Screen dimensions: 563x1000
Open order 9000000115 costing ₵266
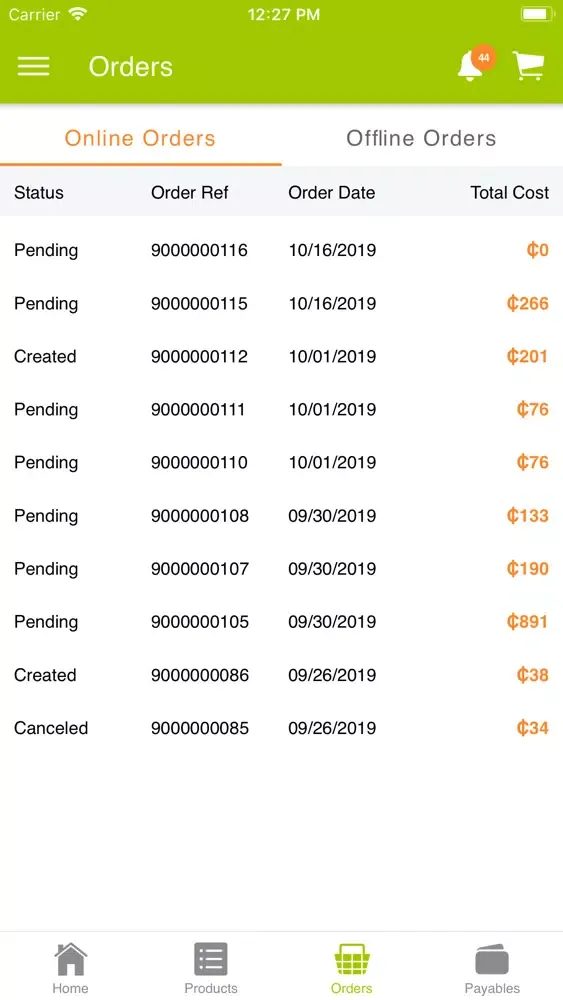(281, 303)
